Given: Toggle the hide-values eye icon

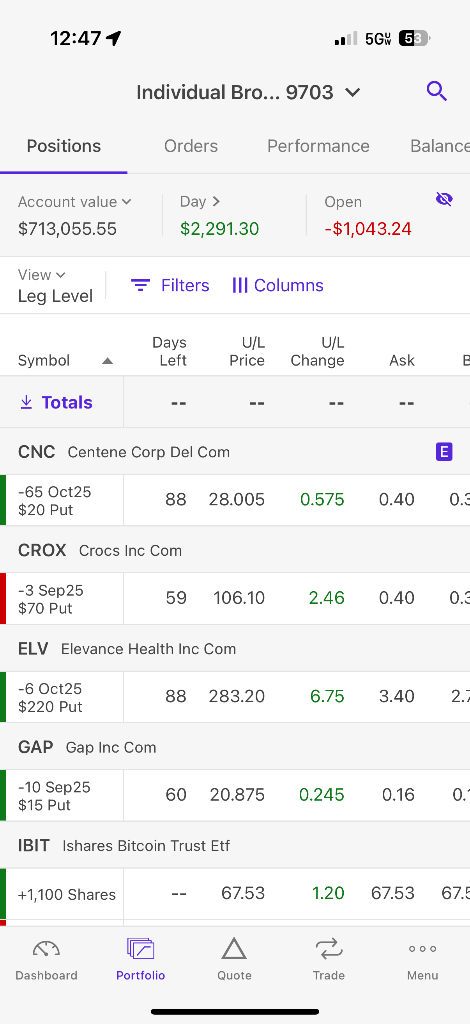Looking at the screenshot, I should pyautogui.click(x=444, y=200).
